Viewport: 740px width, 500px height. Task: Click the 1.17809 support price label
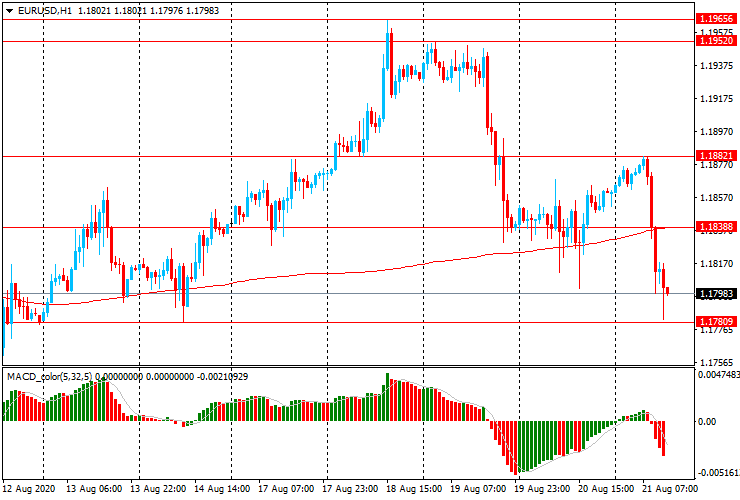pyautogui.click(x=716, y=322)
